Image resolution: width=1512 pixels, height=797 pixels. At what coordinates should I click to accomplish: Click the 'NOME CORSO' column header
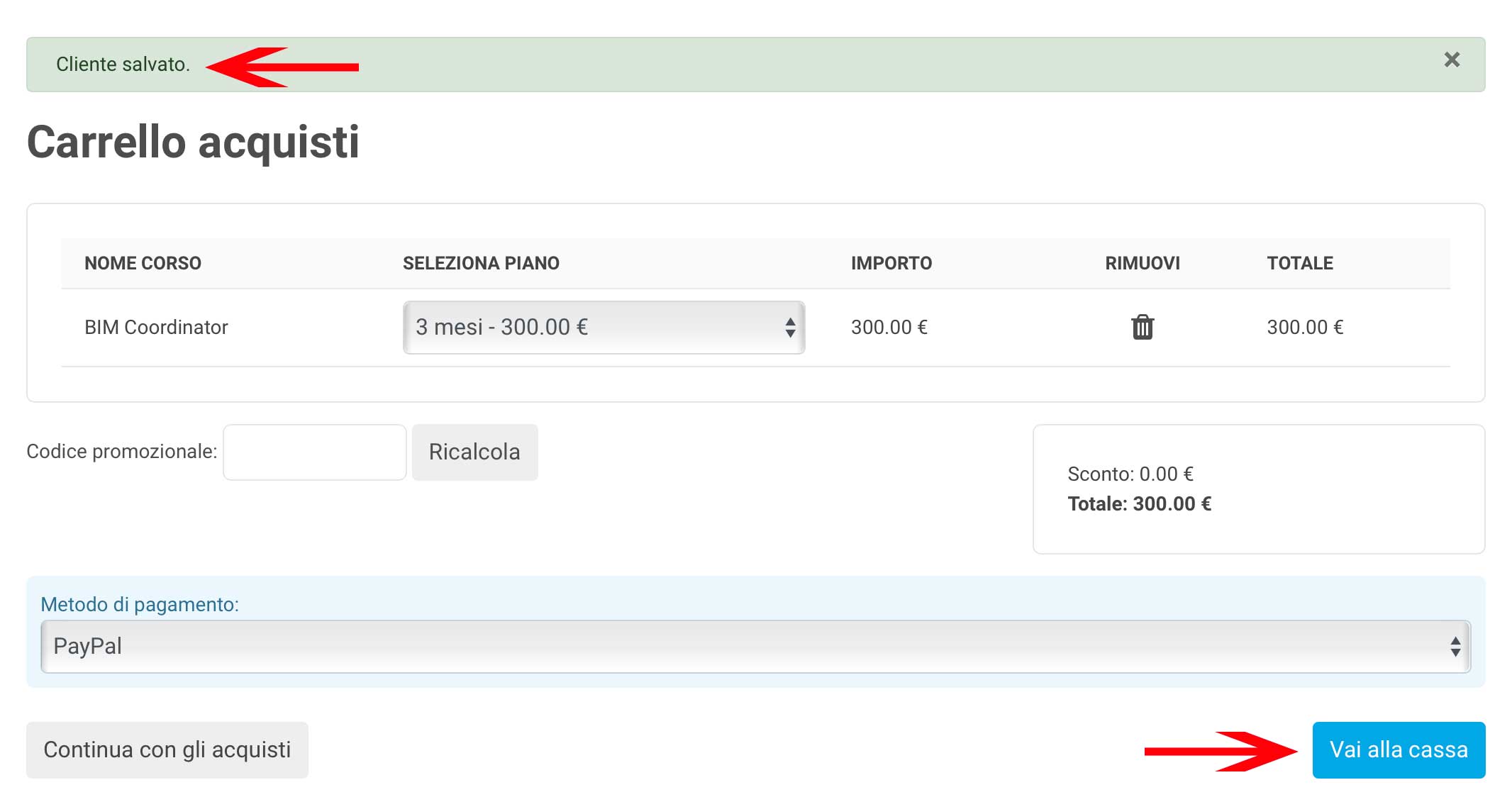[143, 264]
